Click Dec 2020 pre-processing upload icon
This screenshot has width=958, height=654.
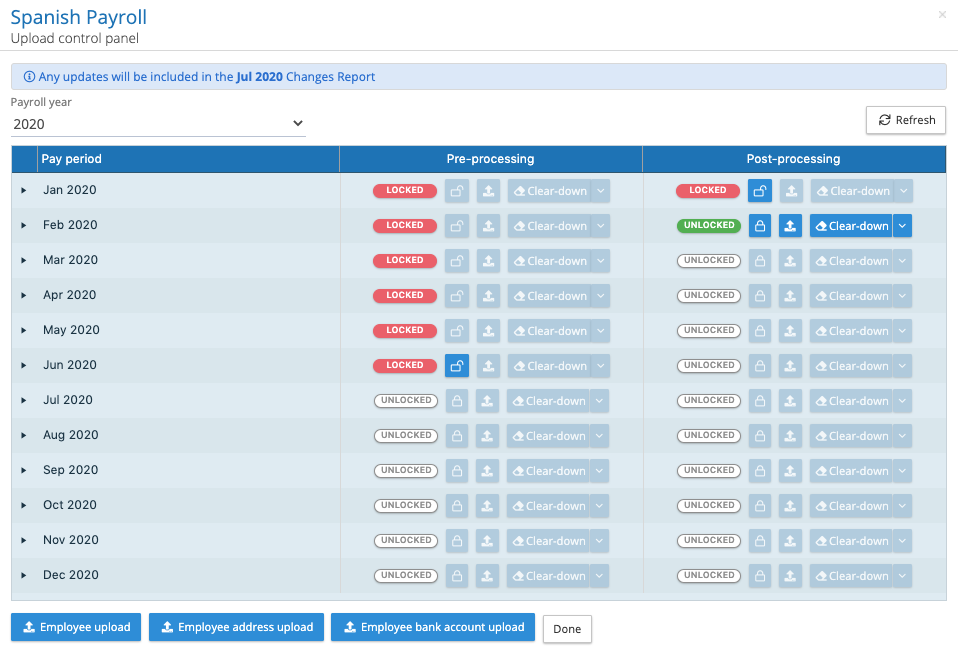tap(488, 576)
